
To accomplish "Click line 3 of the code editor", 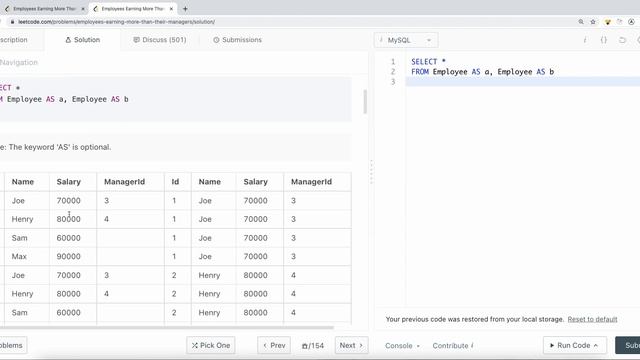I will (522, 82).
